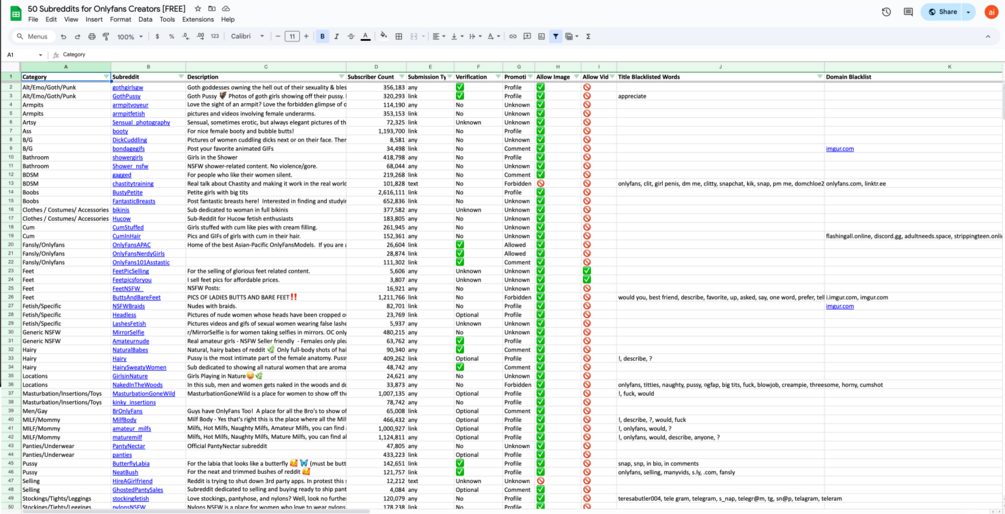Open text rotation dropdown
Screen dimensions: 1005x514
point(494,37)
